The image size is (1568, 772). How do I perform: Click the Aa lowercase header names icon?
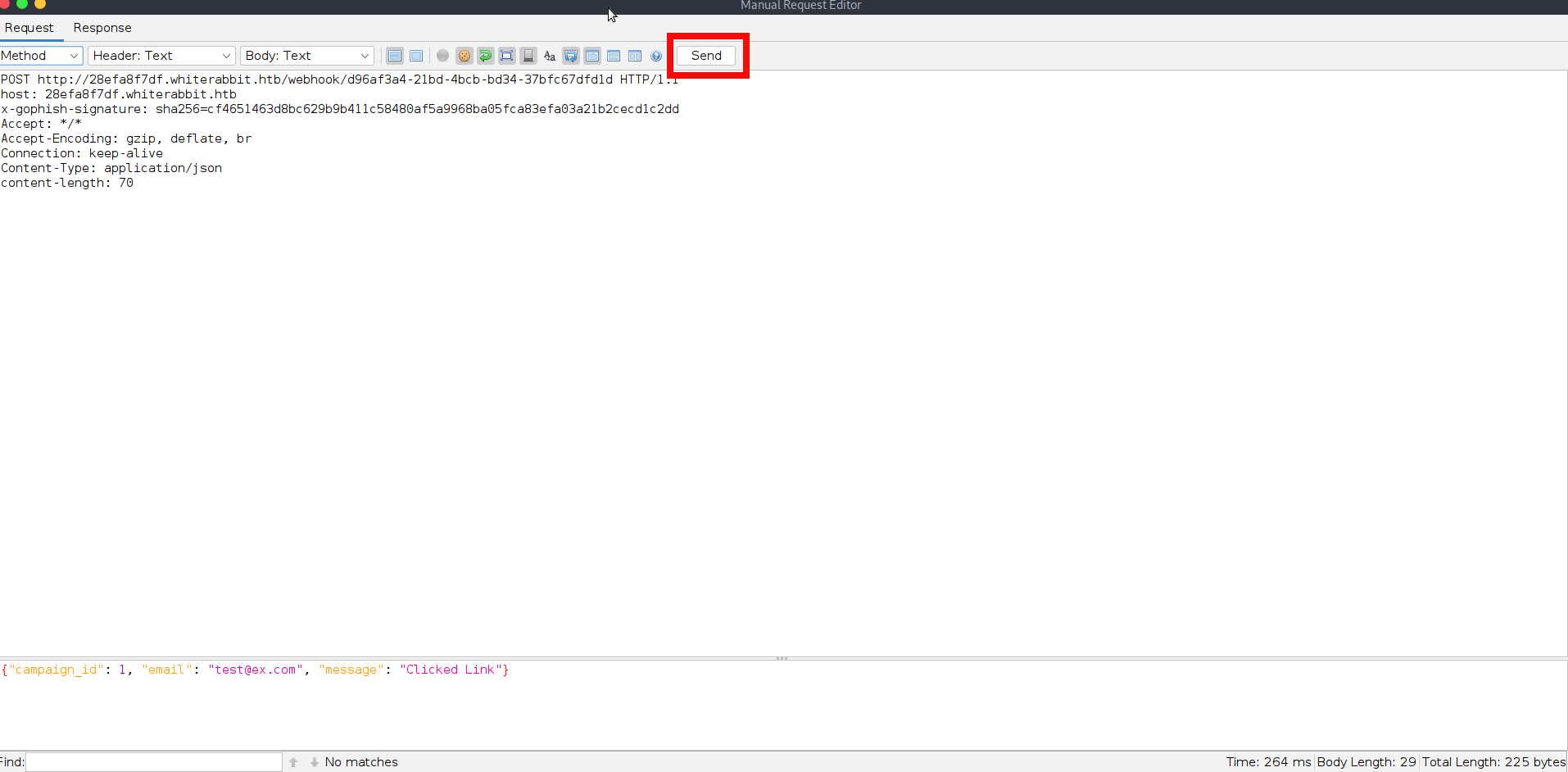point(550,56)
